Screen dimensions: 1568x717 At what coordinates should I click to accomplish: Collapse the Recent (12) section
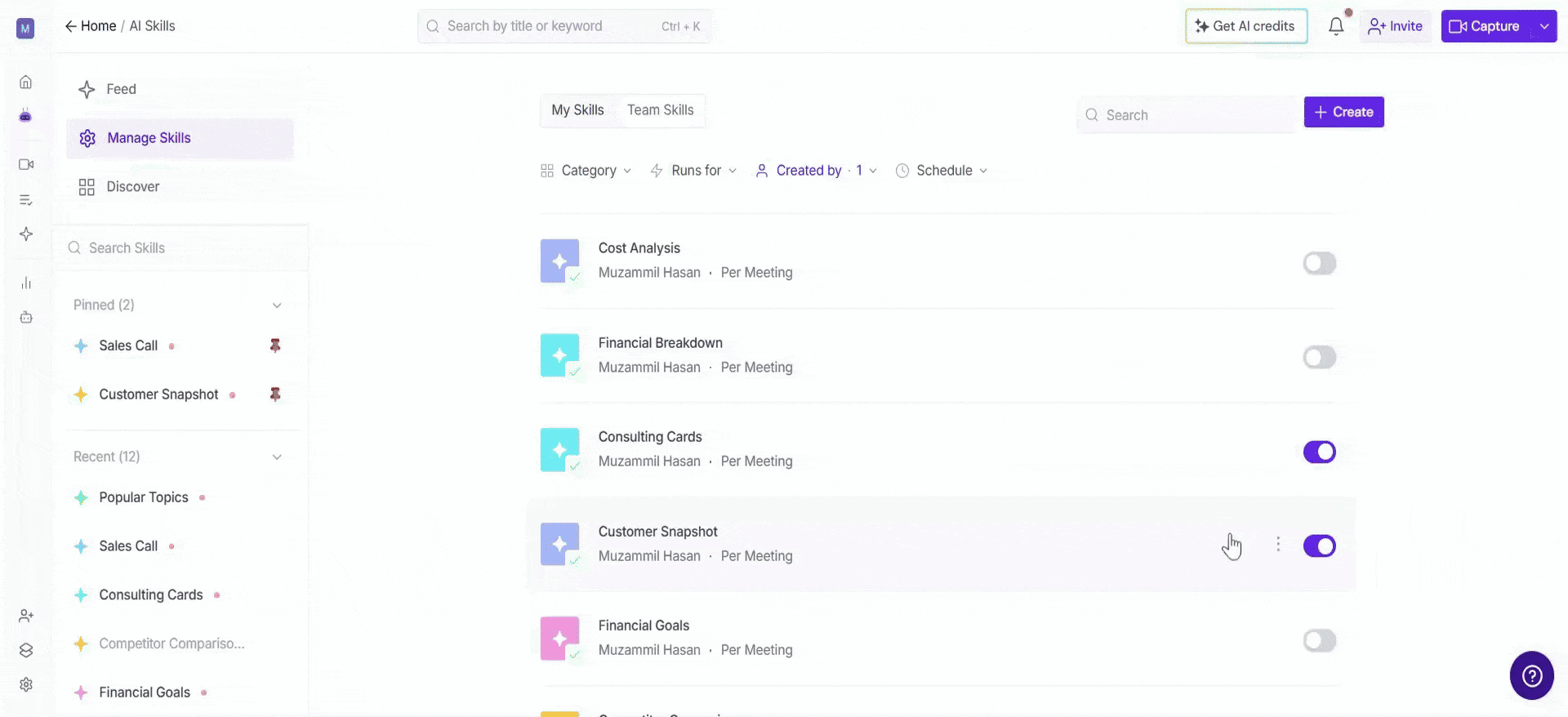click(x=277, y=457)
